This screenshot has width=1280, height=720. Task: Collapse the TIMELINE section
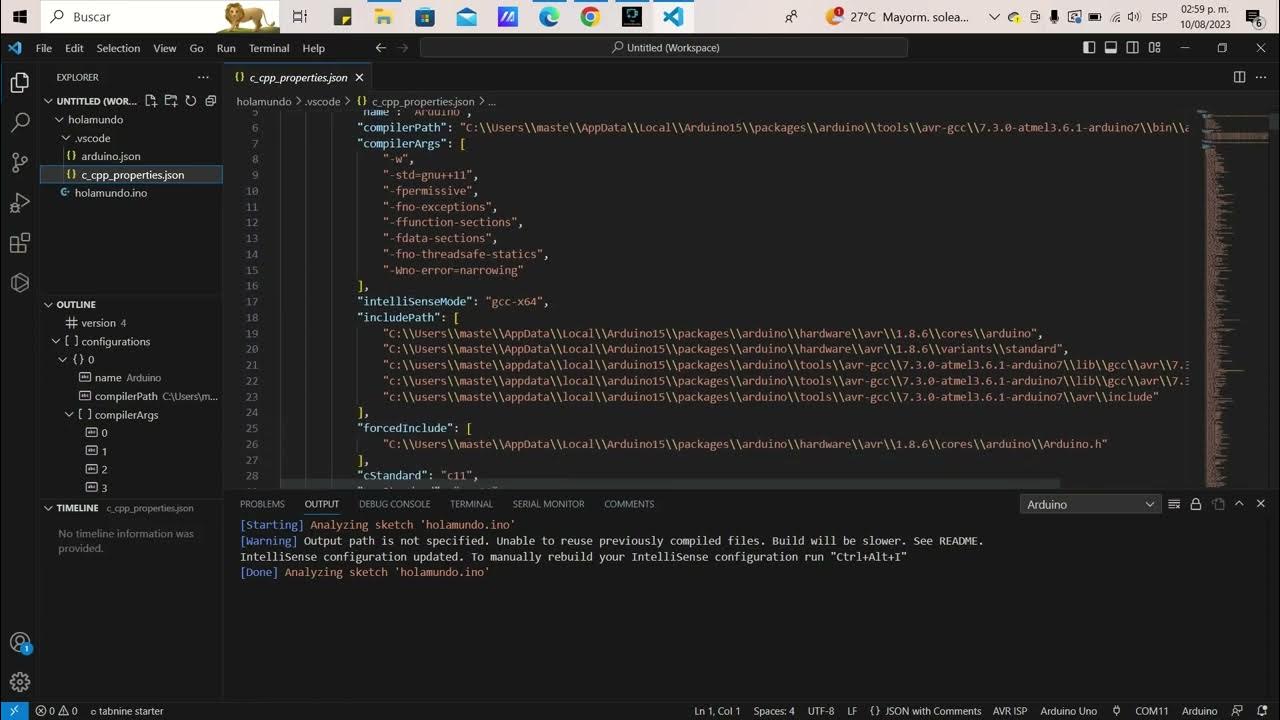click(48, 508)
